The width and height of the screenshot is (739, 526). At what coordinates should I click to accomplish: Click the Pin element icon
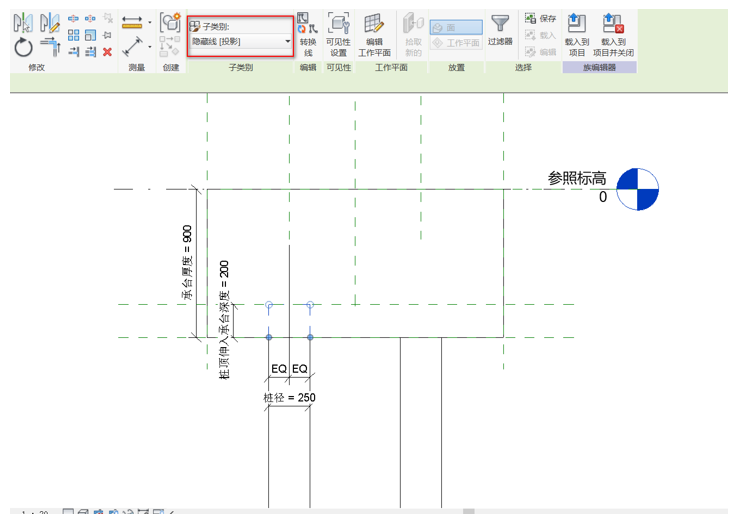(107, 35)
